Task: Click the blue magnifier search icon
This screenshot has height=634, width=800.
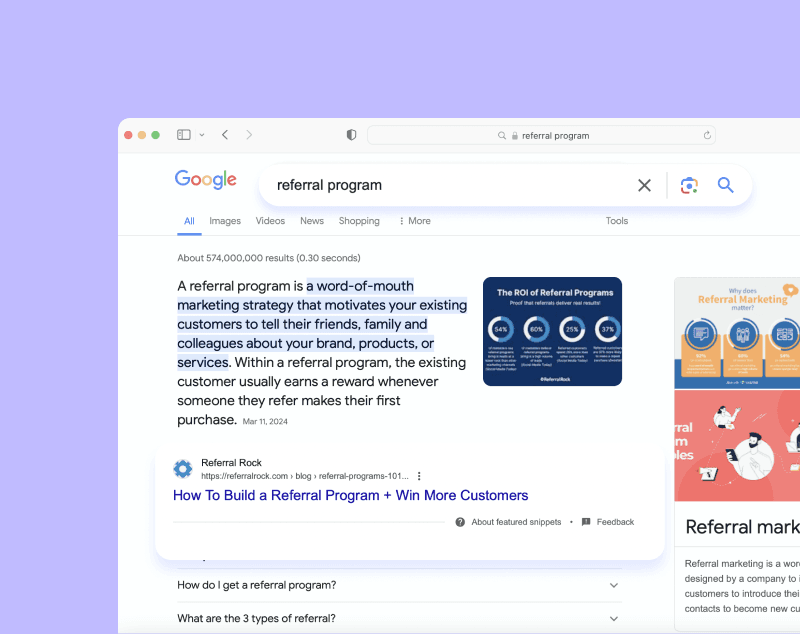Action: pos(726,185)
